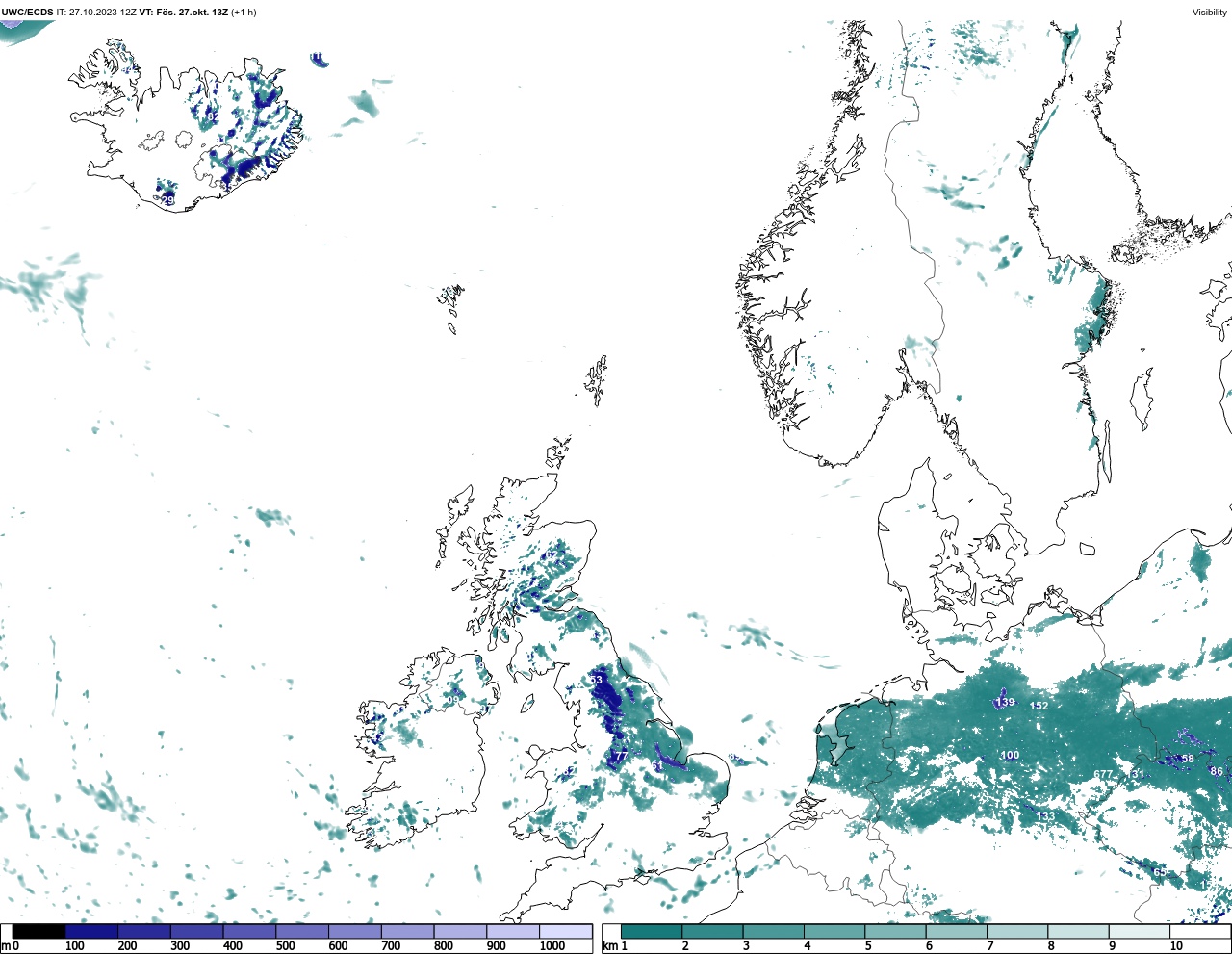Click the '677' visibility value on map
This screenshot has width=1232, height=954.
coord(1103,775)
